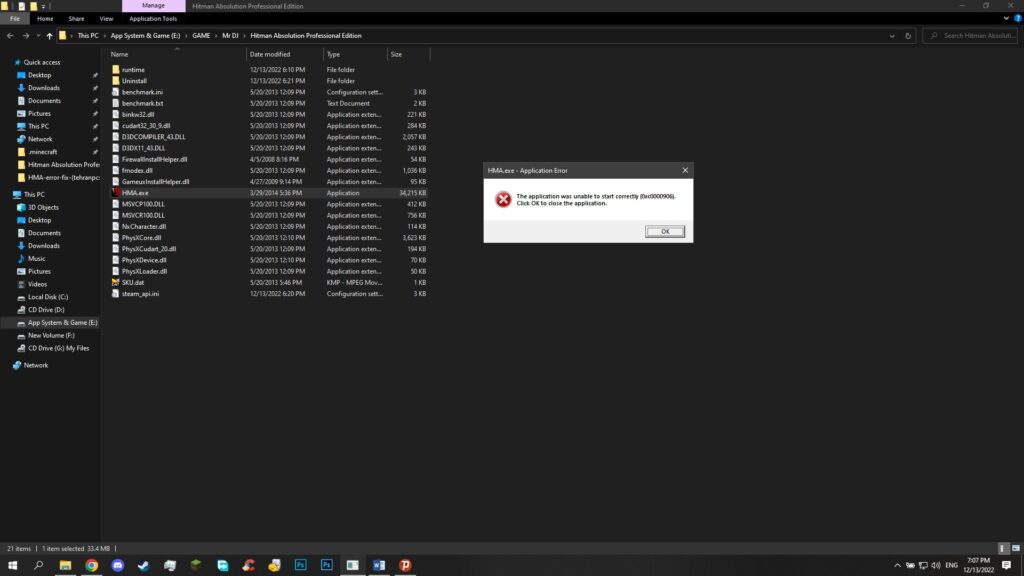Viewport: 1024px width, 576px height.
Task: Open the File menu
Action: coord(15,18)
